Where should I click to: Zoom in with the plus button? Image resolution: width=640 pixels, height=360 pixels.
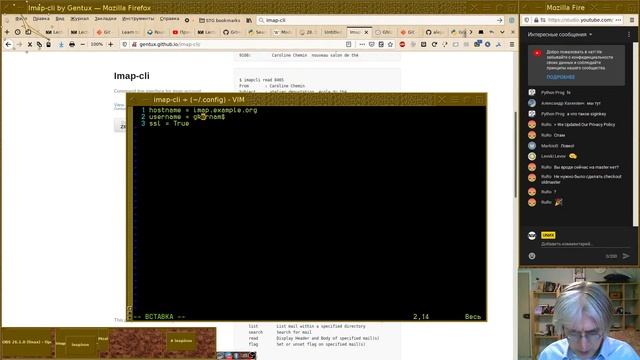(x=111, y=44)
